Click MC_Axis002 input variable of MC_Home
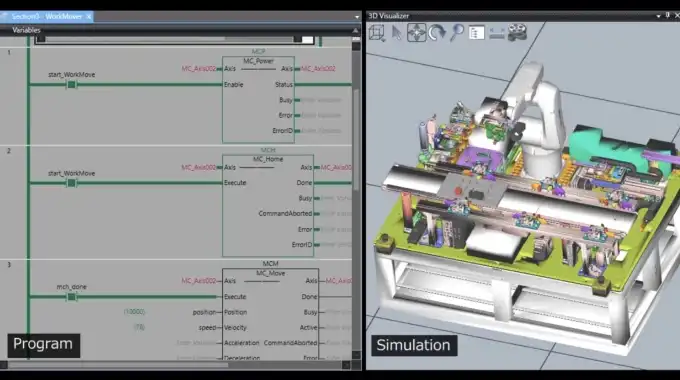The height and width of the screenshot is (380, 680). (x=199, y=167)
